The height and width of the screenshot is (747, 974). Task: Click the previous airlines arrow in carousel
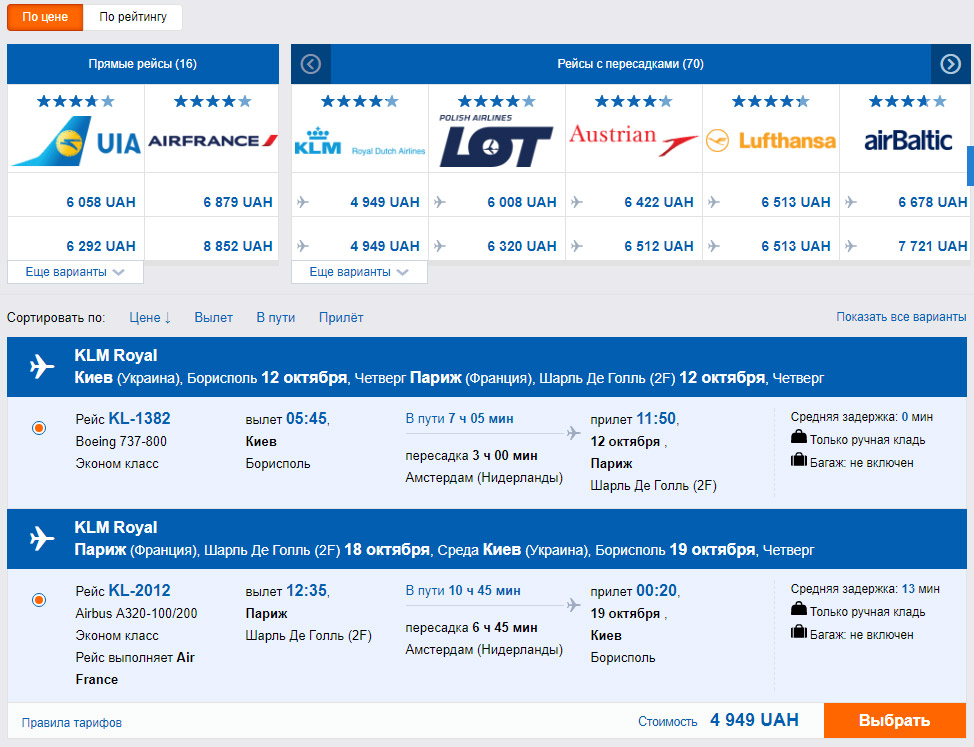click(x=311, y=64)
